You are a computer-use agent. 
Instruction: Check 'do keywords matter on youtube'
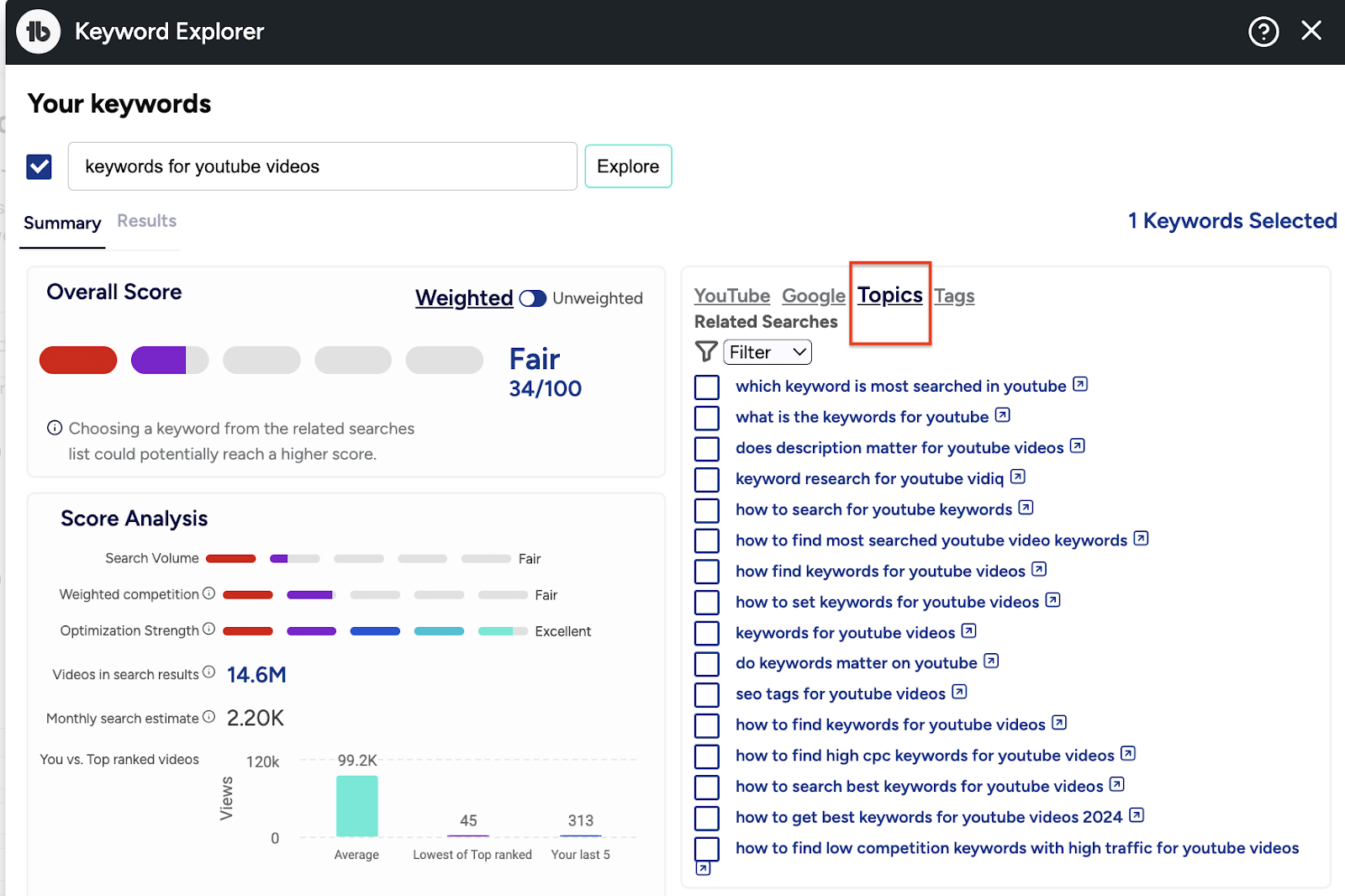click(707, 664)
